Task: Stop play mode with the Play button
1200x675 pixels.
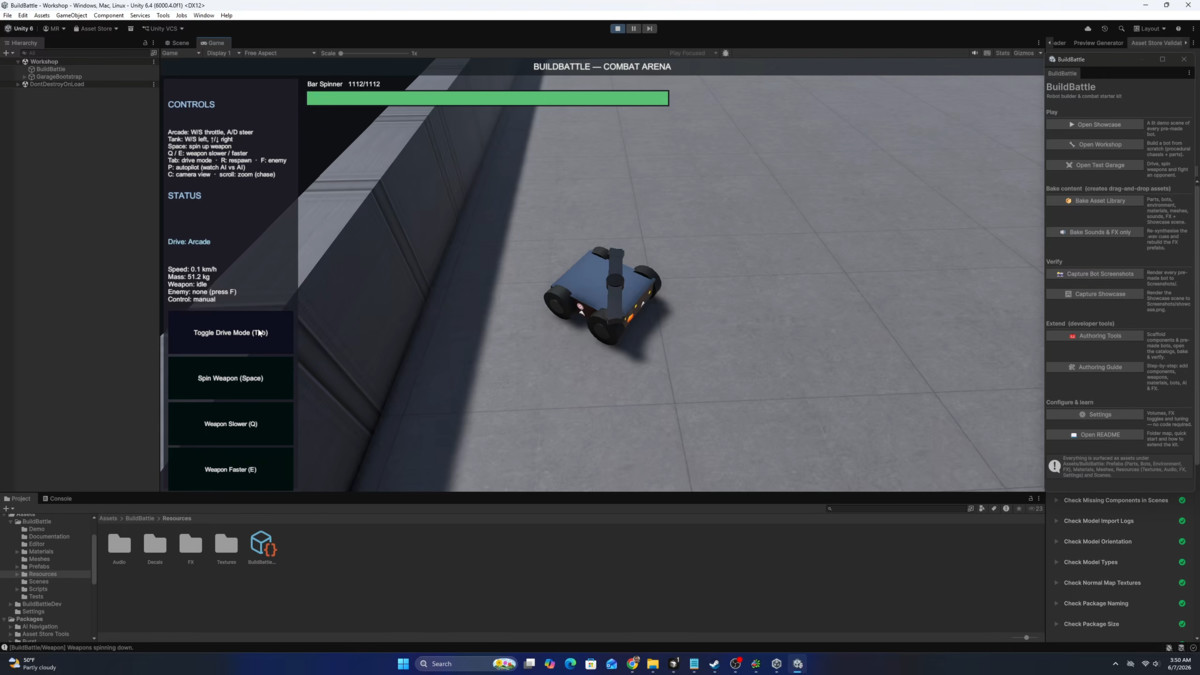Action: click(x=618, y=29)
